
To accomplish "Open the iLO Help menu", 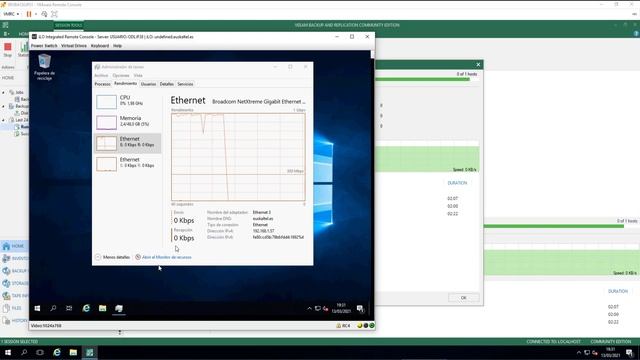I will pyautogui.click(x=118, y=46).
